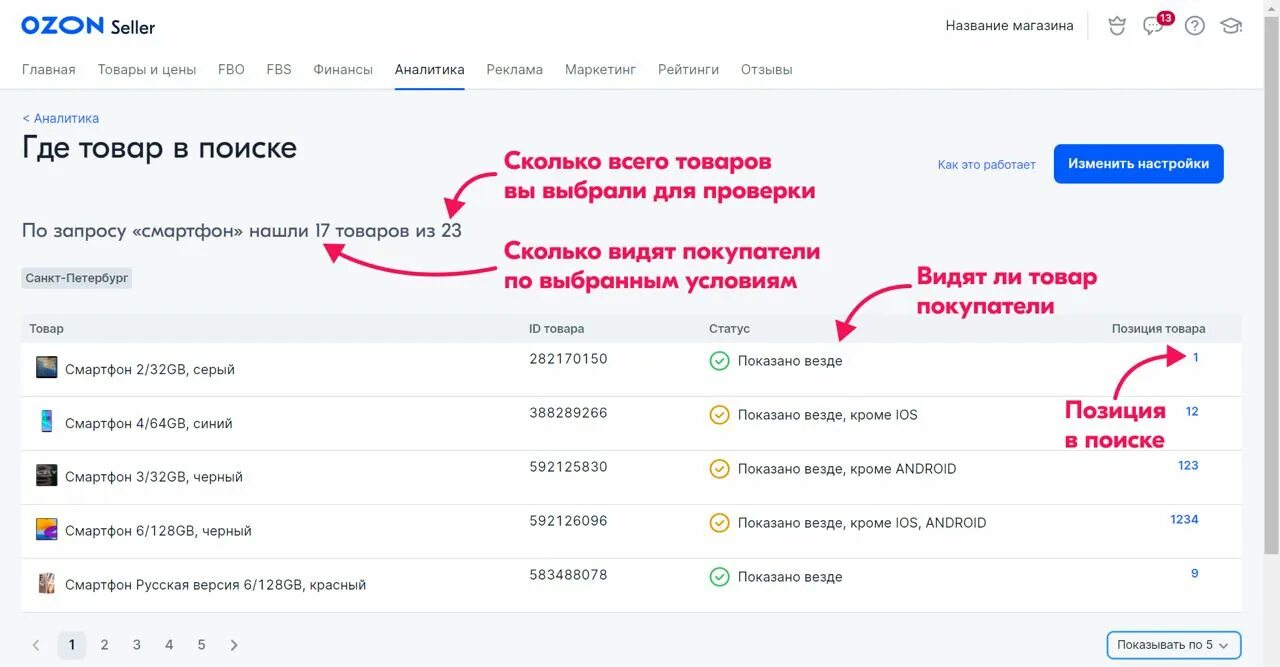Open the next page arrow in pagination
Image resolution: width=1280 pixels, height=667 pixels.
coord(234,644)
